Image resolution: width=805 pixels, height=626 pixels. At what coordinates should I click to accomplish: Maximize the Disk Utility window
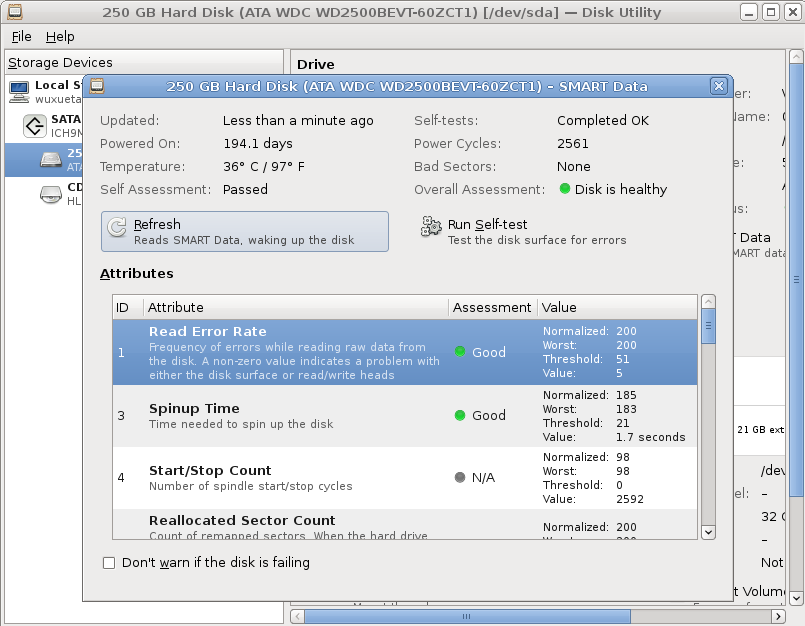point(771,12)
